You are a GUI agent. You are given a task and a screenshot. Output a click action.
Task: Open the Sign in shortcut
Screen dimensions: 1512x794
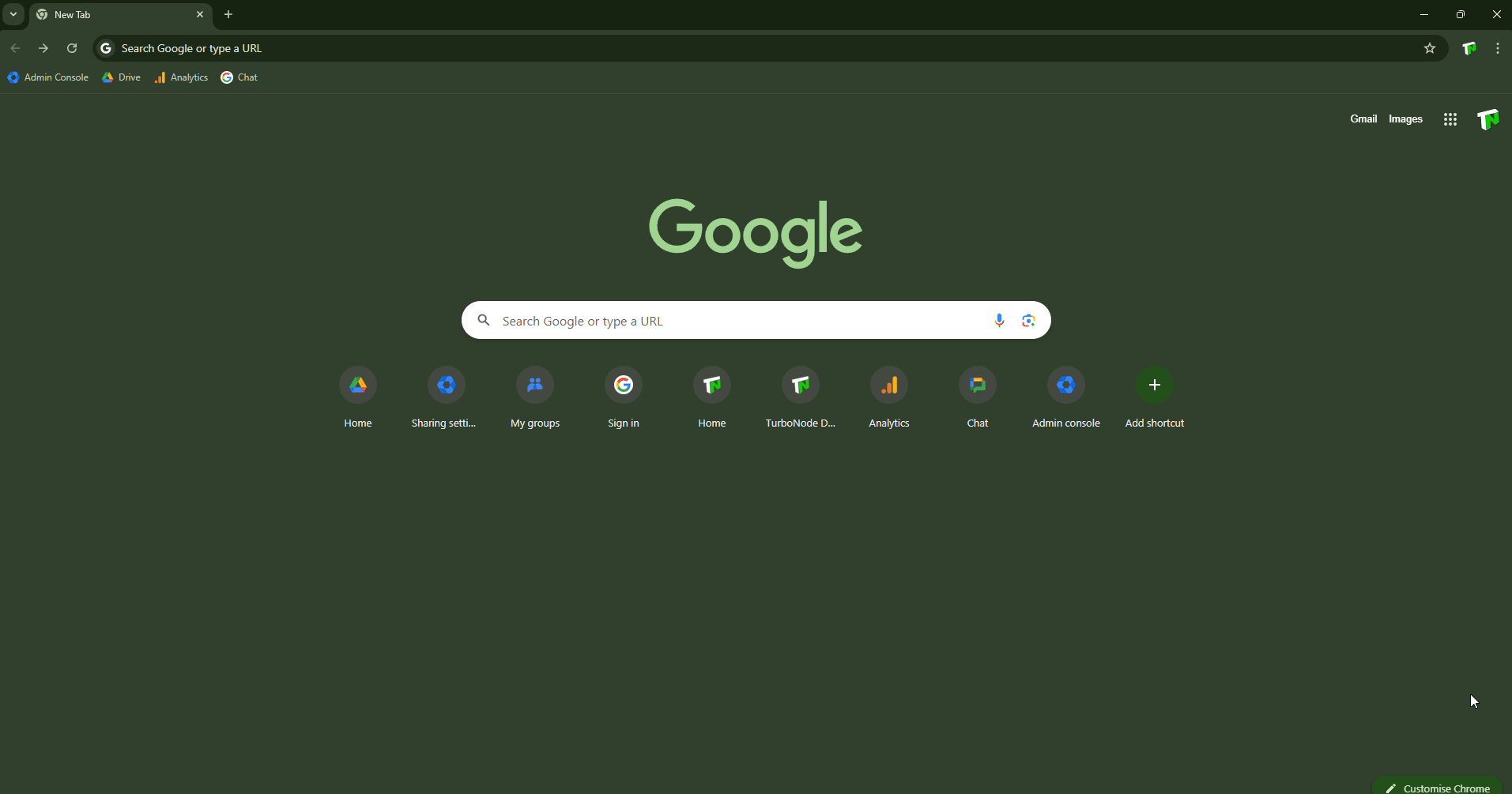pos(624,397)
